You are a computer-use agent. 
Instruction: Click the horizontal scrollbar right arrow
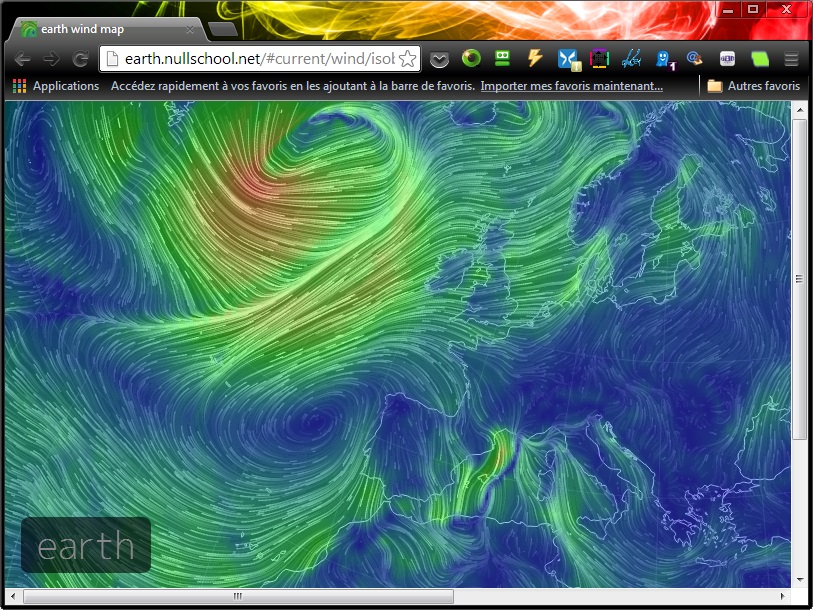783,597
